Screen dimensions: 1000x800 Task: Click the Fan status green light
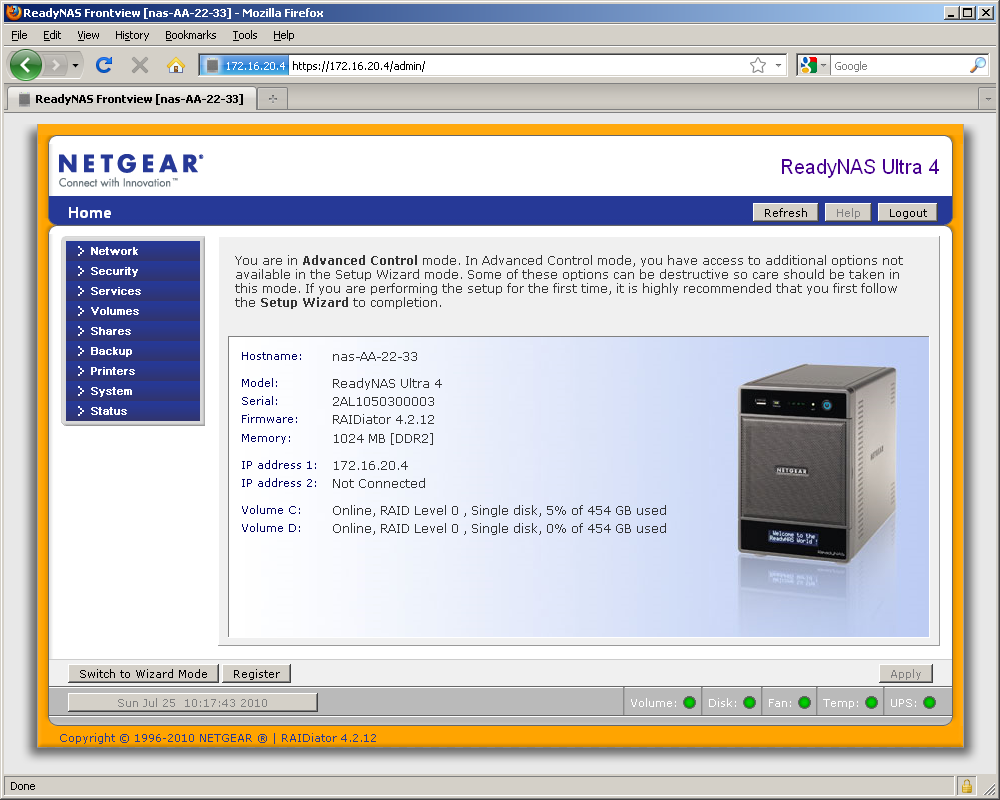tap(804, 702)
